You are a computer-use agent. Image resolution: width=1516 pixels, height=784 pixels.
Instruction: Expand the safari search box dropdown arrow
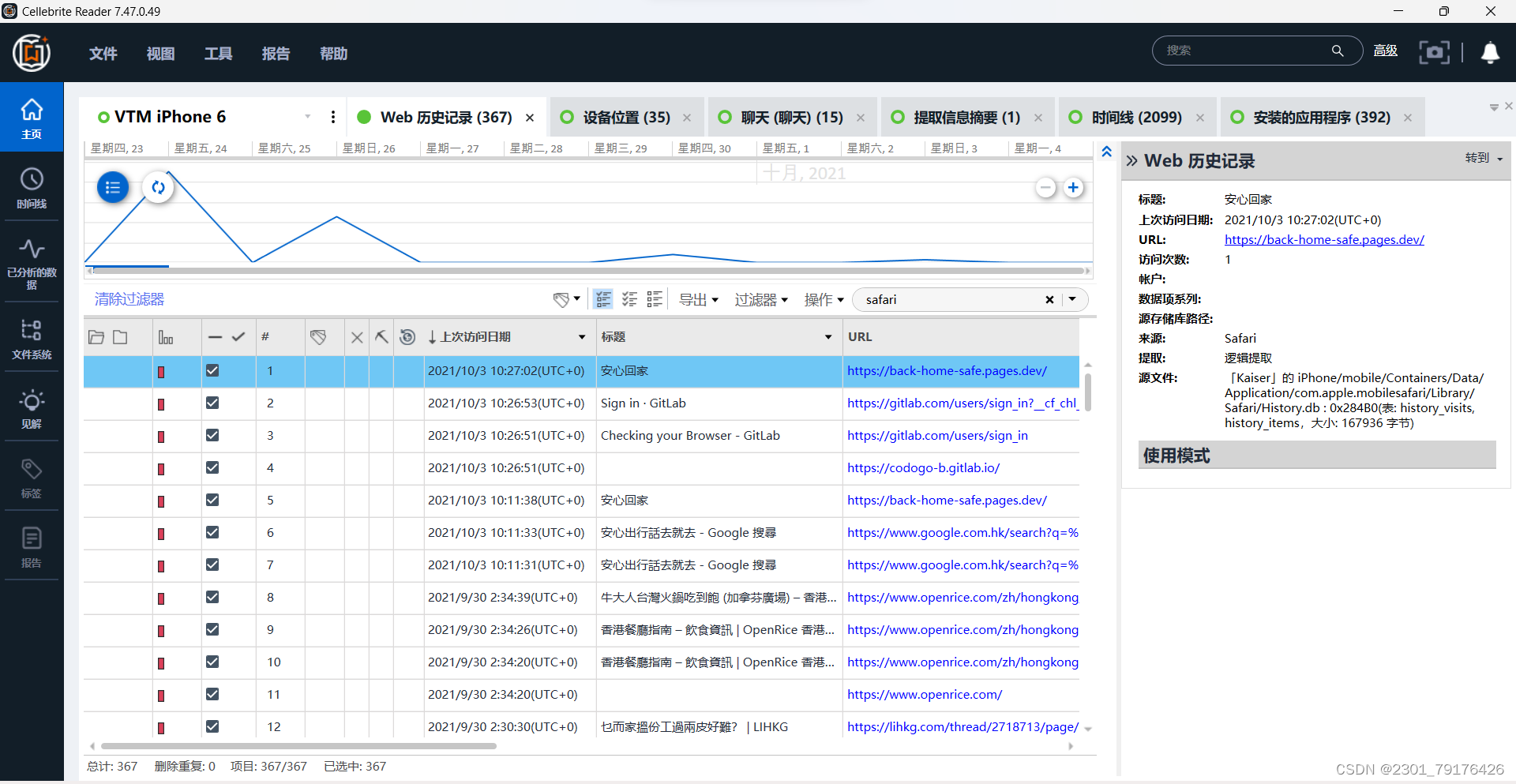[x=1072, y=299]
